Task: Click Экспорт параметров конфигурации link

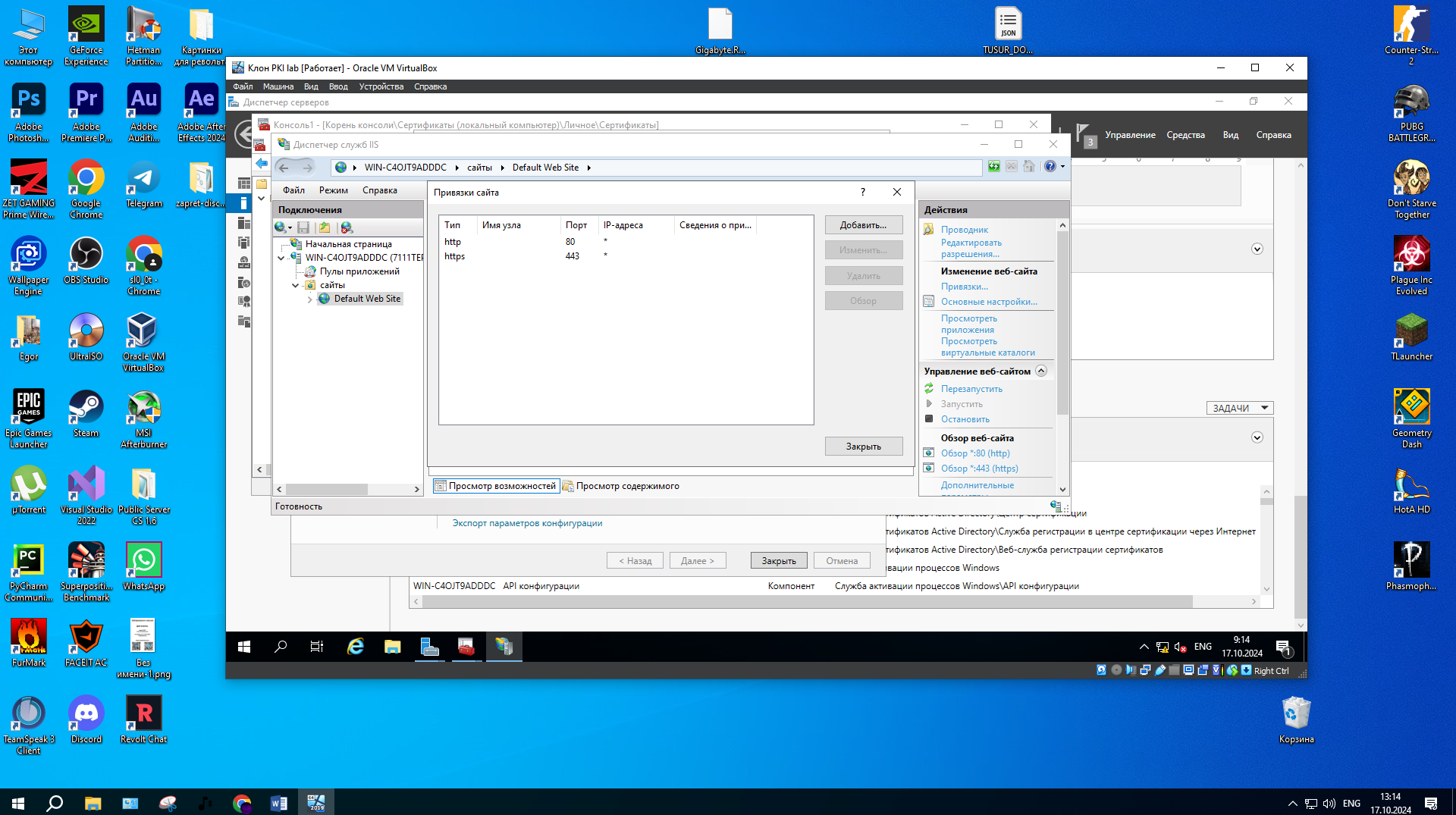Action: click(527, 523)
